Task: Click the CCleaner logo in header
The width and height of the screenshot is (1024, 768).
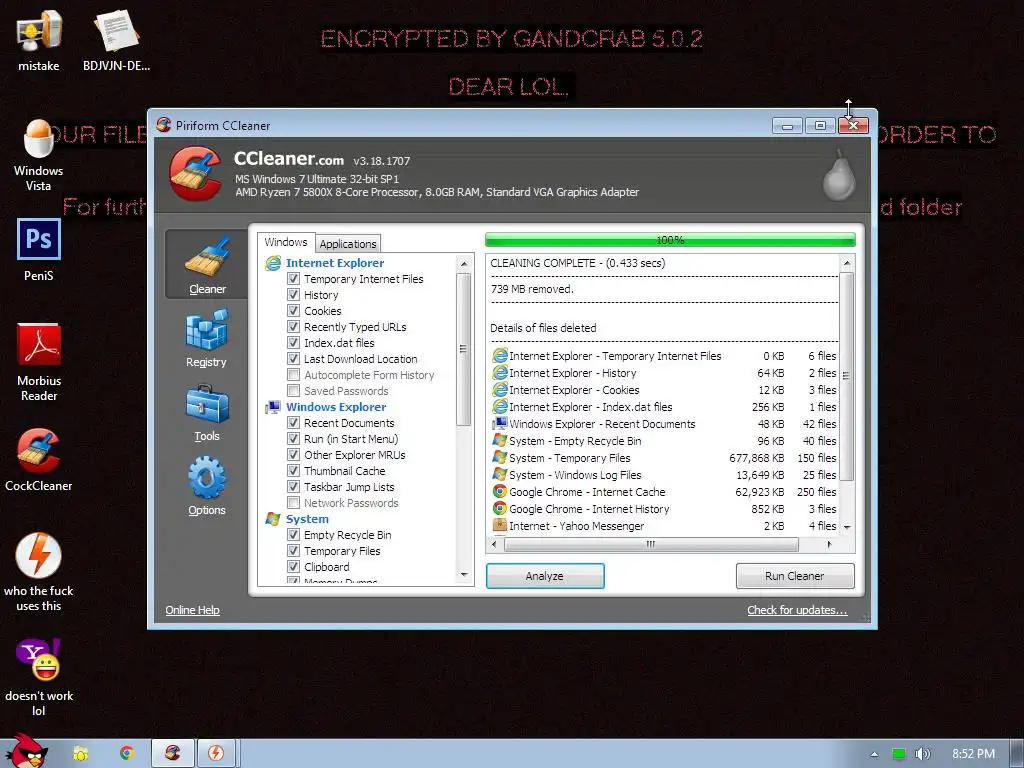Action: [195, 173]
